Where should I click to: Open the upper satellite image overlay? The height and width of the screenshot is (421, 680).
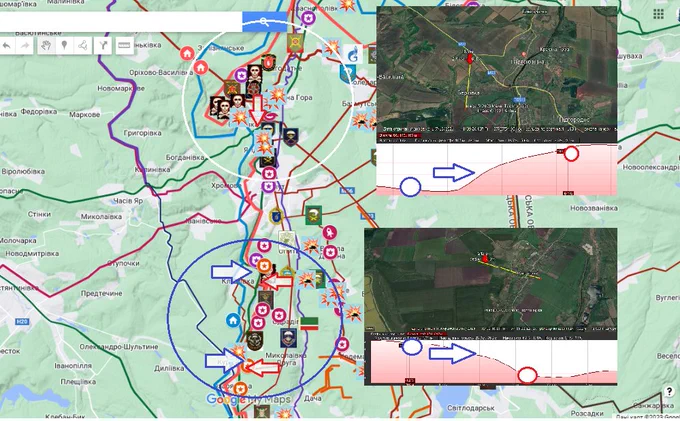[x=497, y=74]
